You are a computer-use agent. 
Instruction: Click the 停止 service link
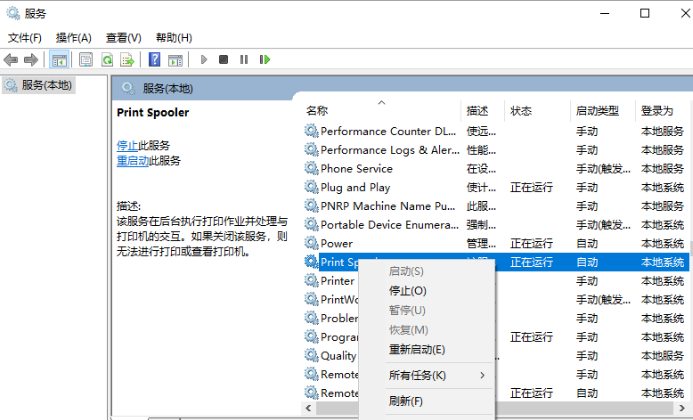127,145
